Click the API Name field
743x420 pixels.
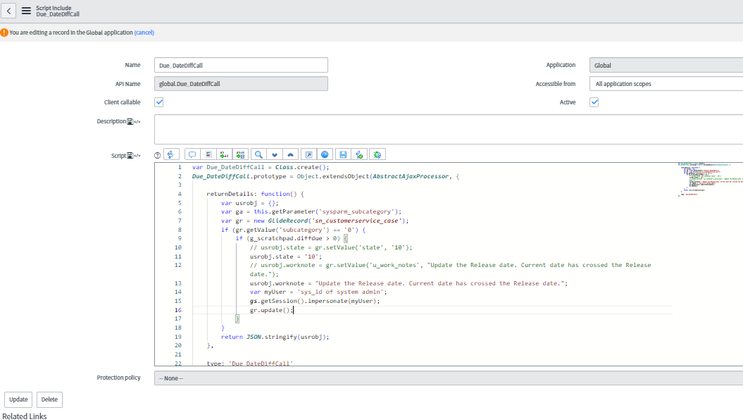point(241,83)
